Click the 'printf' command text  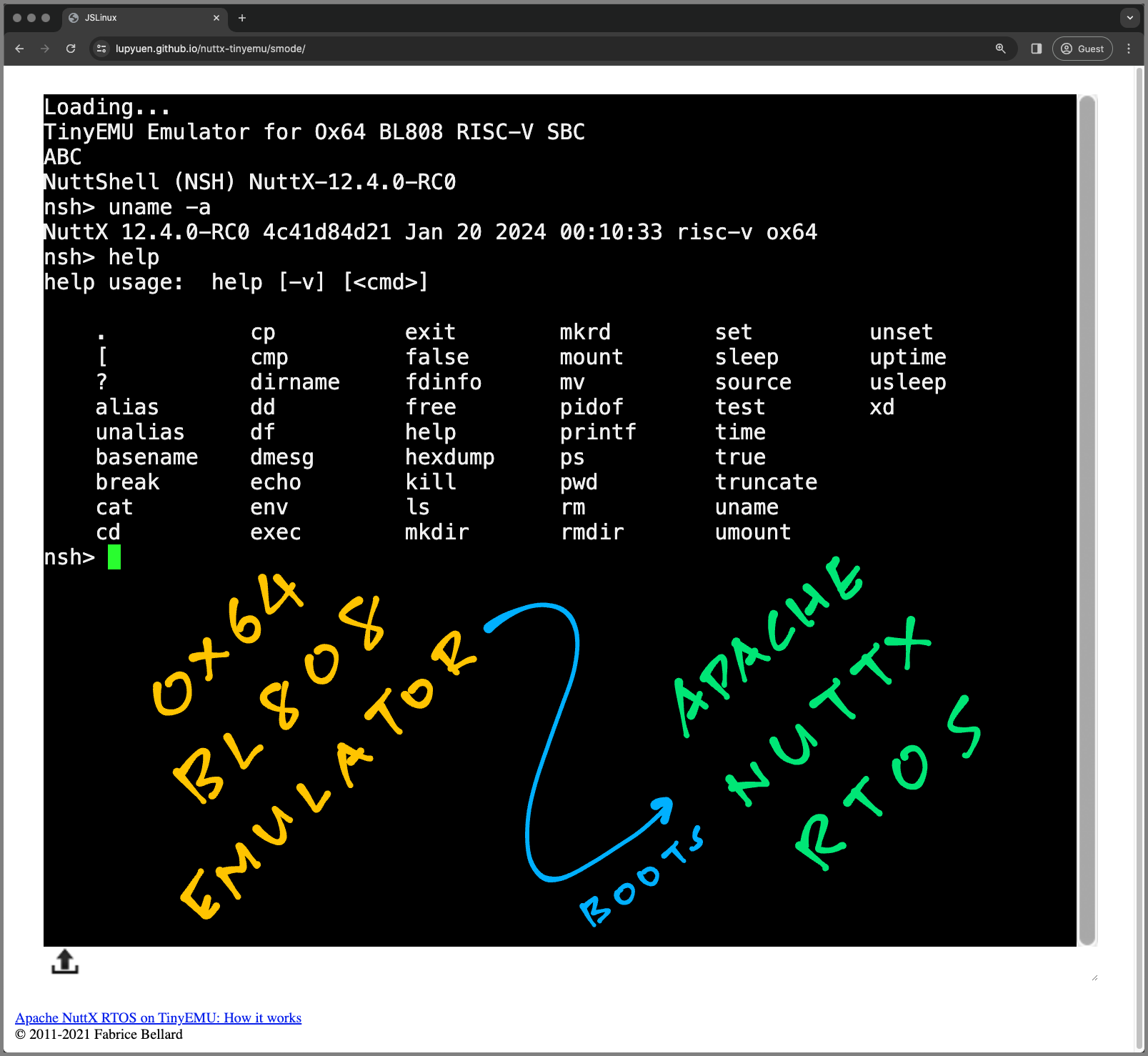point(598,432)
